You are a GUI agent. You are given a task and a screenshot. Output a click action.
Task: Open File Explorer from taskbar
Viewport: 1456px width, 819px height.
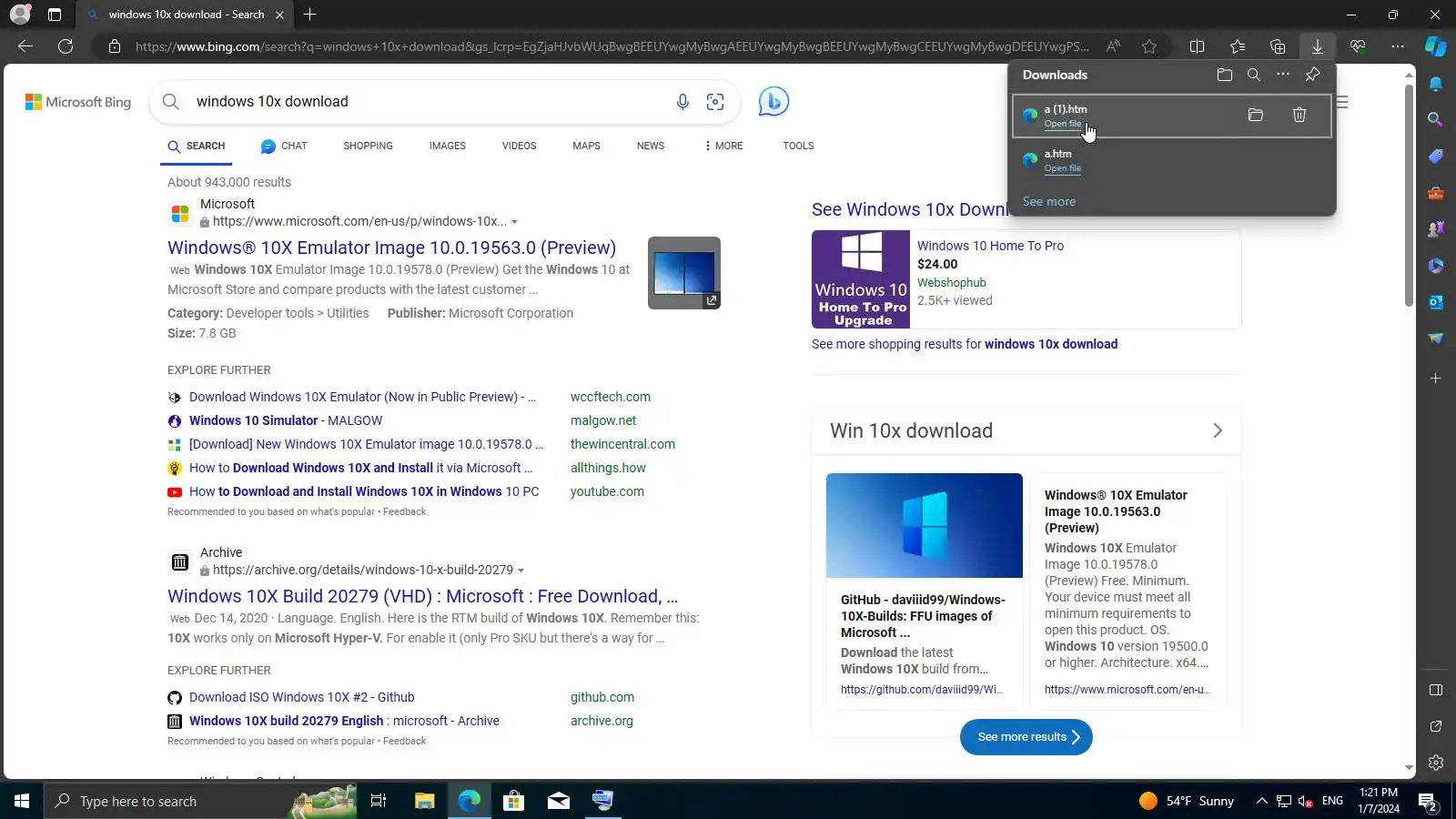[425, 801]
